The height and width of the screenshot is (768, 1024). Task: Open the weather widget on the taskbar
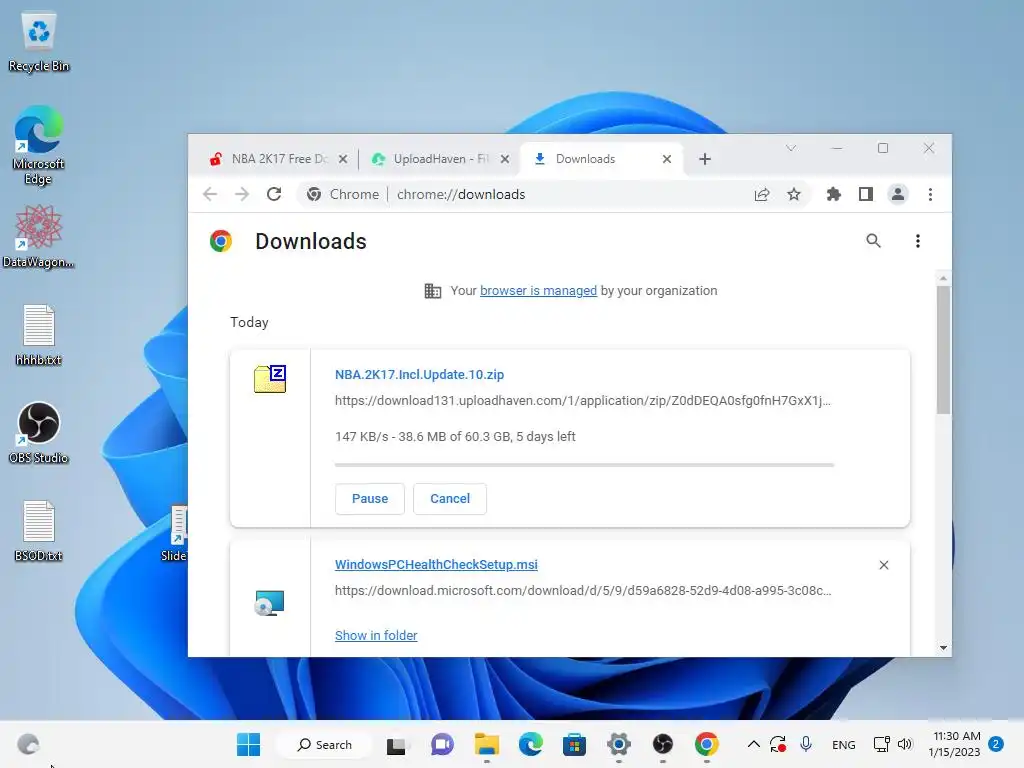[x=28, y=744]
